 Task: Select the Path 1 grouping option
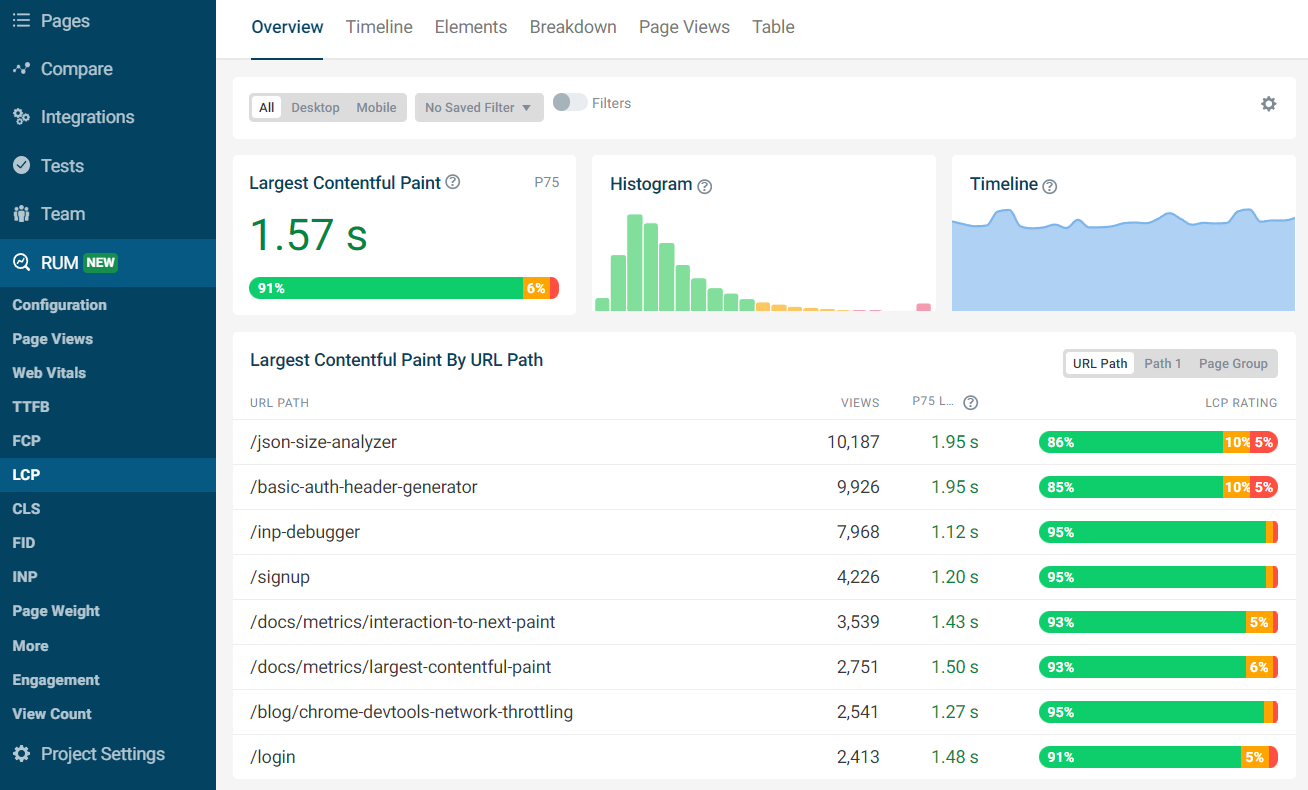(1163, 363)
